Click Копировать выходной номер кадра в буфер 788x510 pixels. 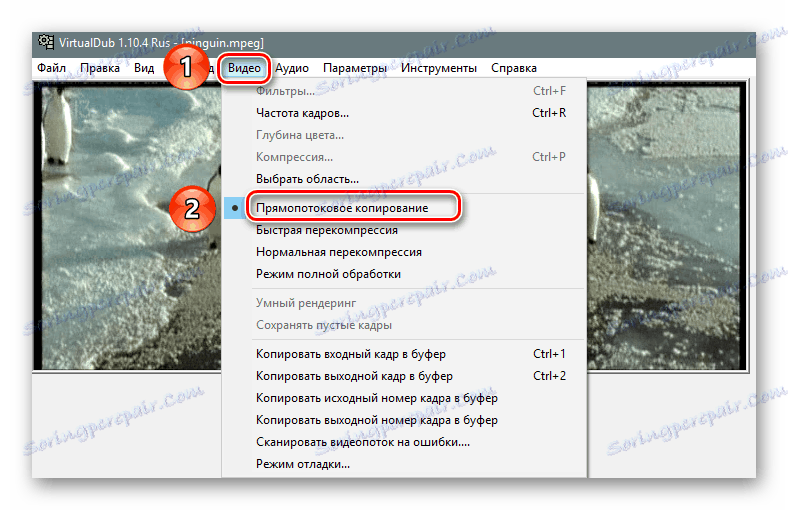[404, 421]
